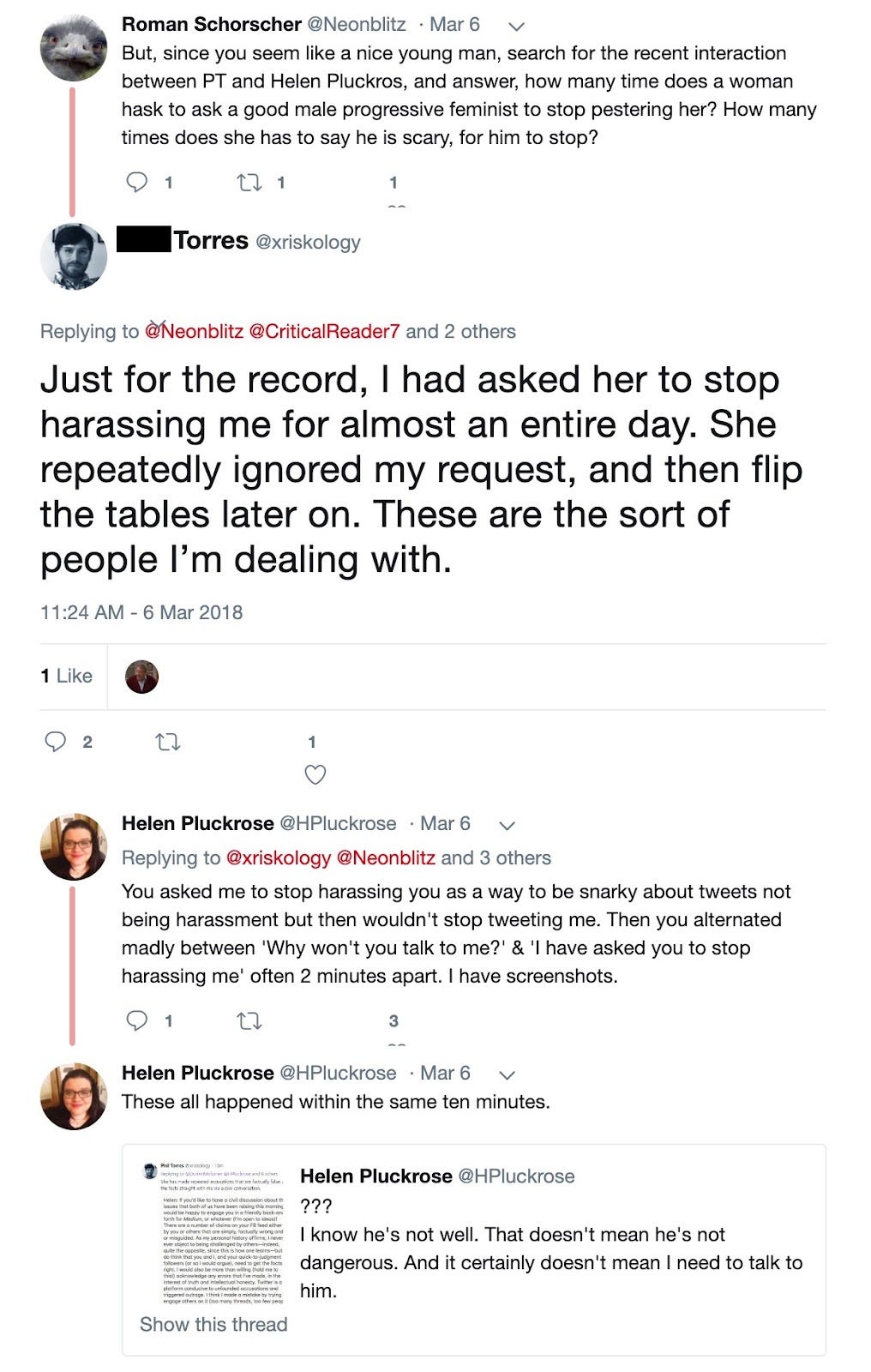
Task: Open the caret menu on the ten-minutes tweet
Action: click(x=507, y=1075)
